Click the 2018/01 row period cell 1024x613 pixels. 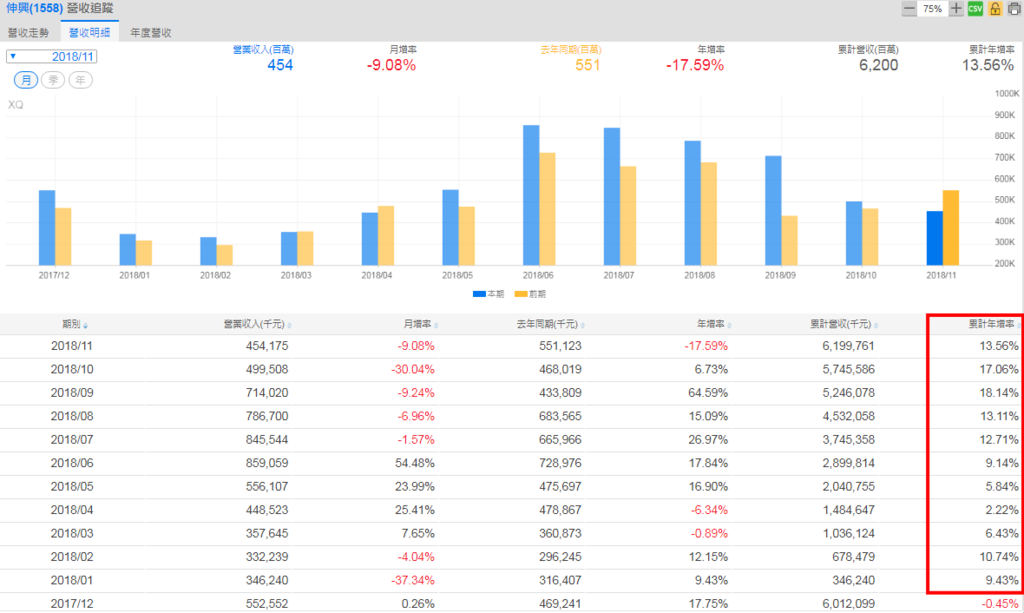pyautogui.click(x=72, y=581)
